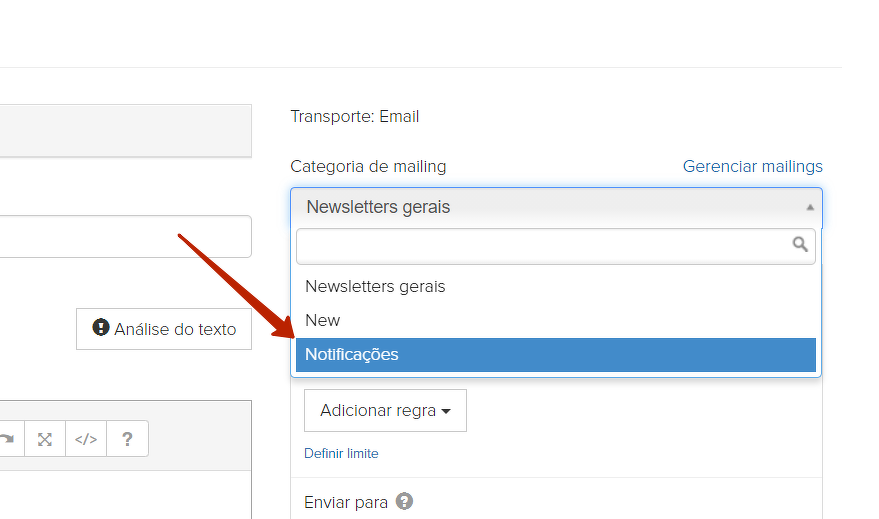This screenshot has height=519, width=879.
Task: Click the Newsletters gerais selected value box
Action: tap(540, 208)
